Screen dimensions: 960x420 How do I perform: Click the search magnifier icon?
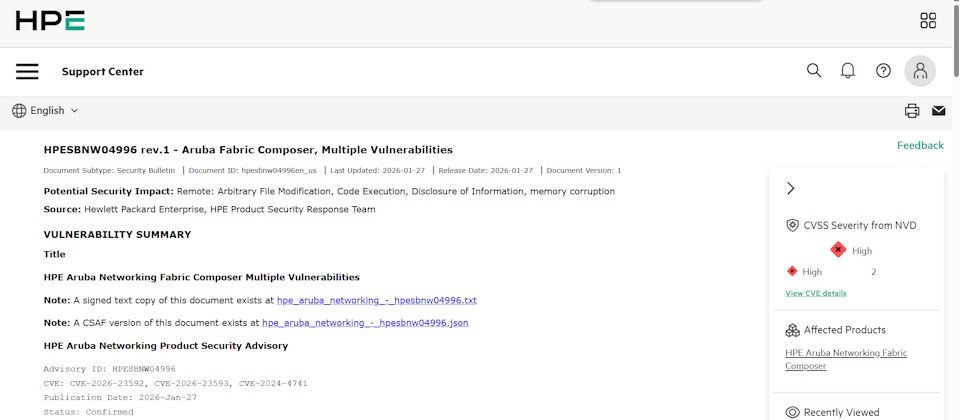[x=814, y=71]
